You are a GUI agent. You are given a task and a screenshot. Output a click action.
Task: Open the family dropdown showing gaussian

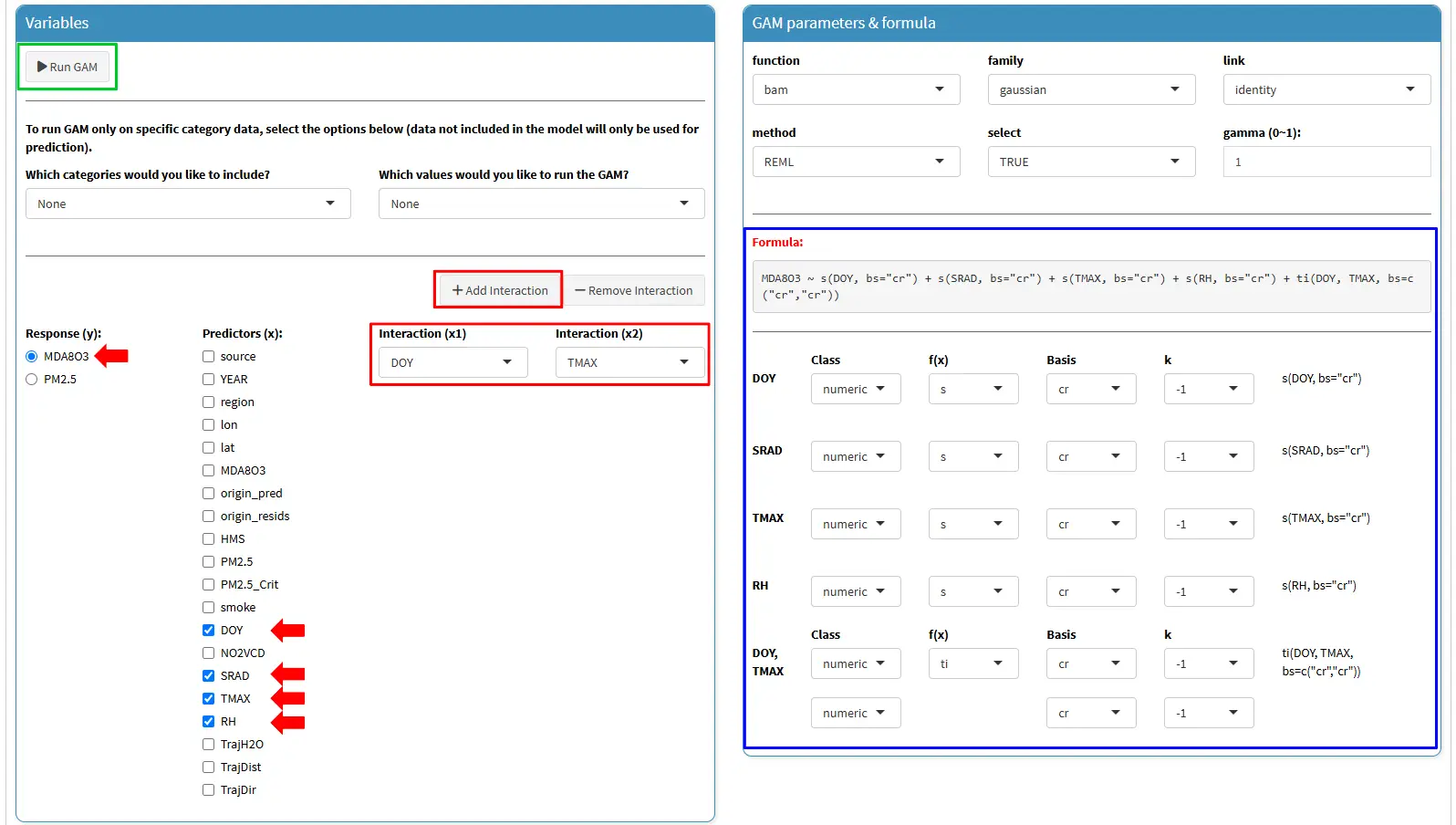[x=1090, y=89]
